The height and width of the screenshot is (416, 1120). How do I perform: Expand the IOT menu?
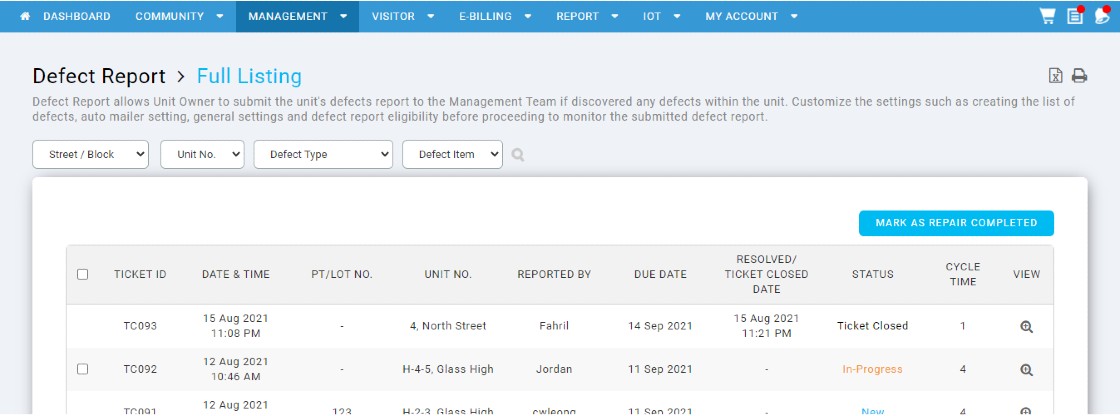click(661, 16)
